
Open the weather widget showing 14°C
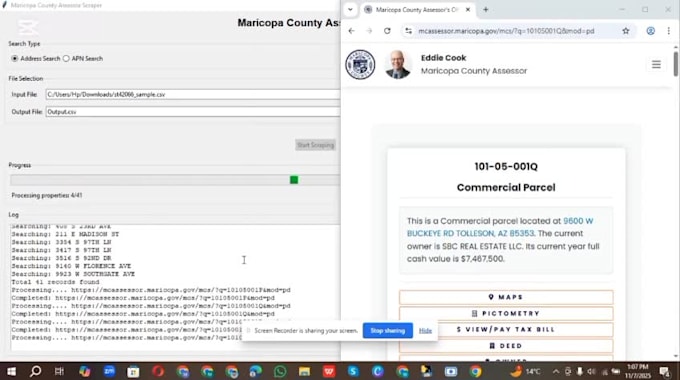coord(525,371)
